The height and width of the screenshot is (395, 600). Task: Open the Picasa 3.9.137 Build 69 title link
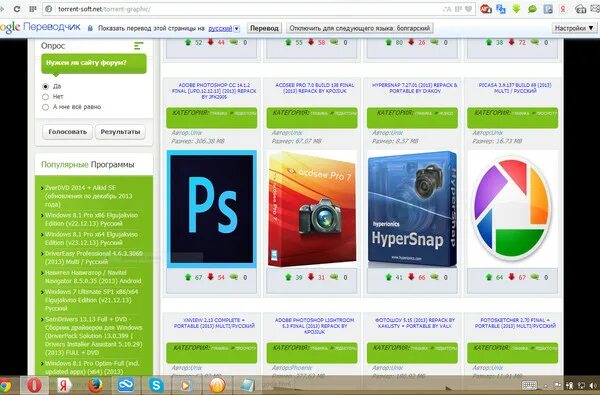click(515, 88)
